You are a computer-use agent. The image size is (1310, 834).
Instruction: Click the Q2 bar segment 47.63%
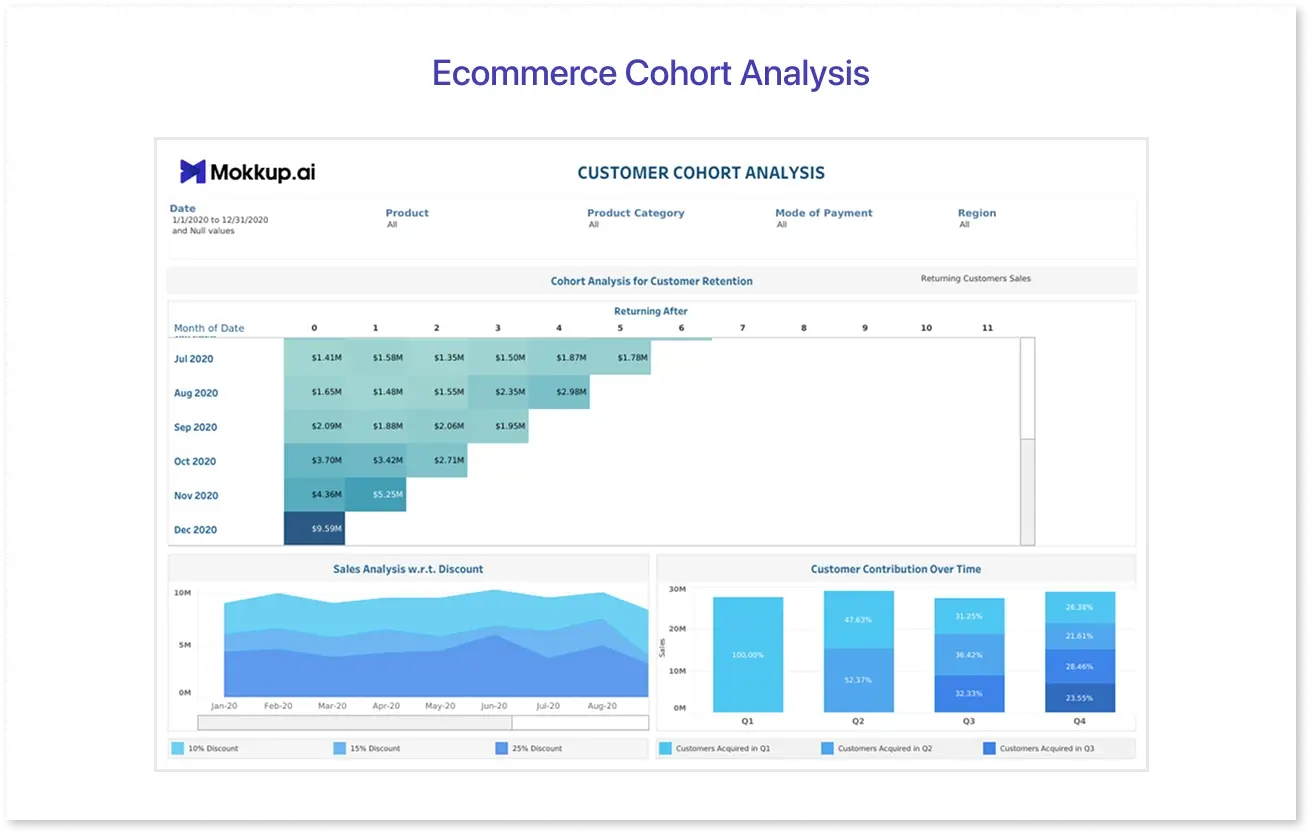(x=858, y=620)
